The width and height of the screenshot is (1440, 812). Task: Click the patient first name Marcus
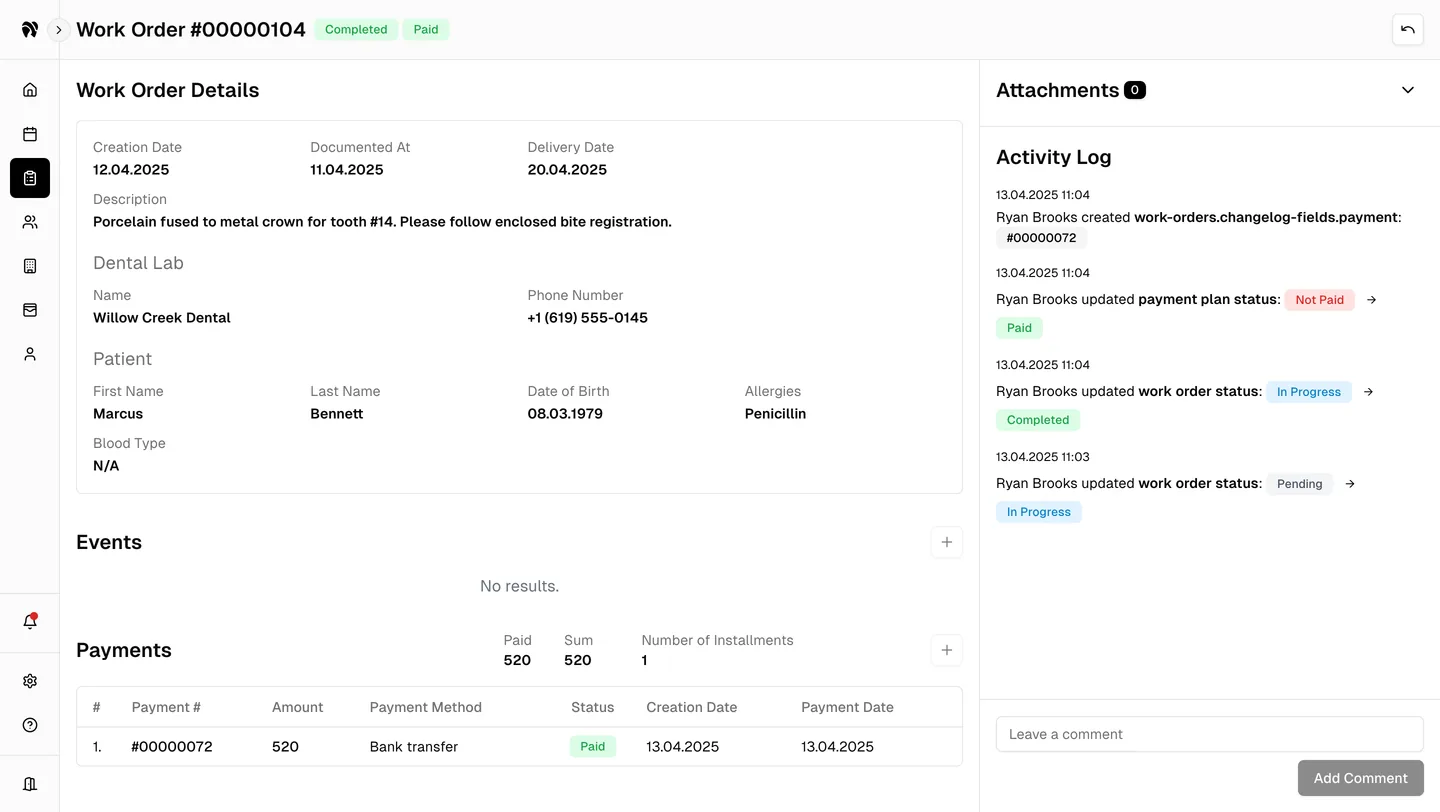pyautogui.click(x=118, y=414)
